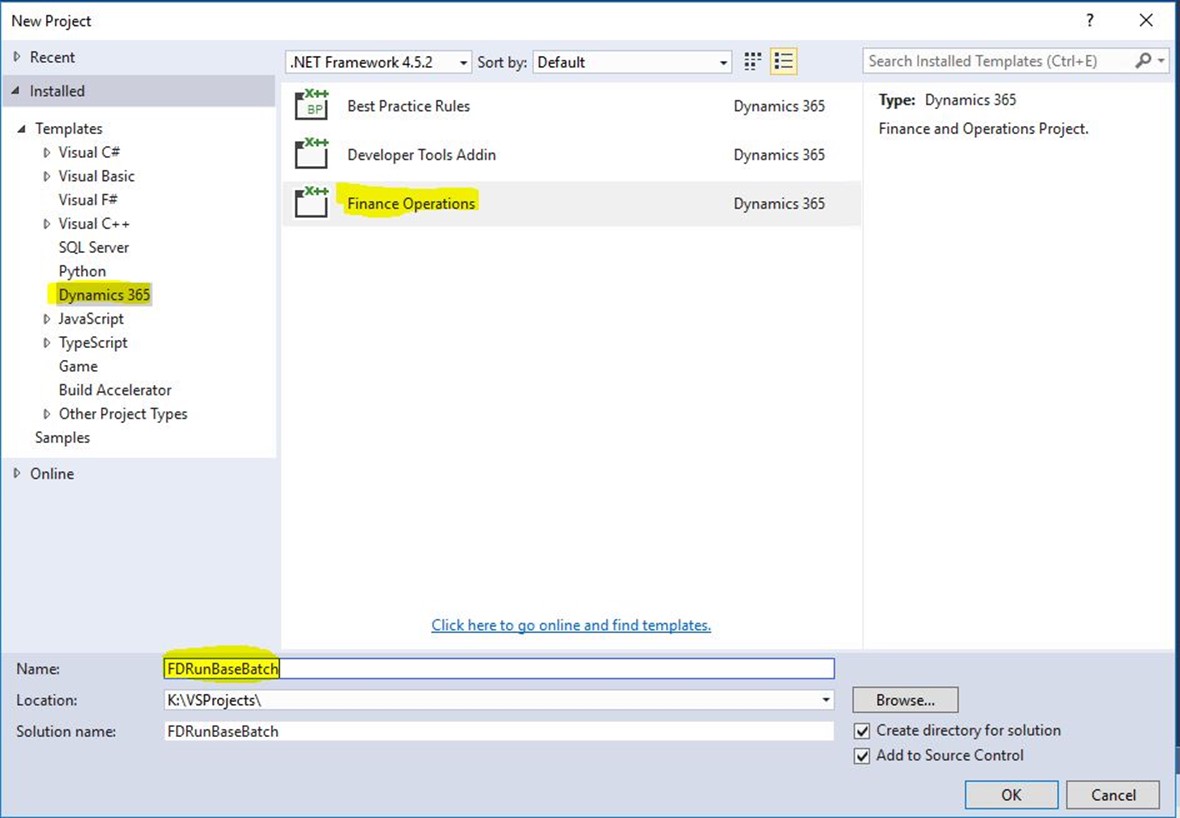The width and height of the screenshot is (1180, 818).
Task: Expand the JavaScript node
Action: tap(47, 319)
